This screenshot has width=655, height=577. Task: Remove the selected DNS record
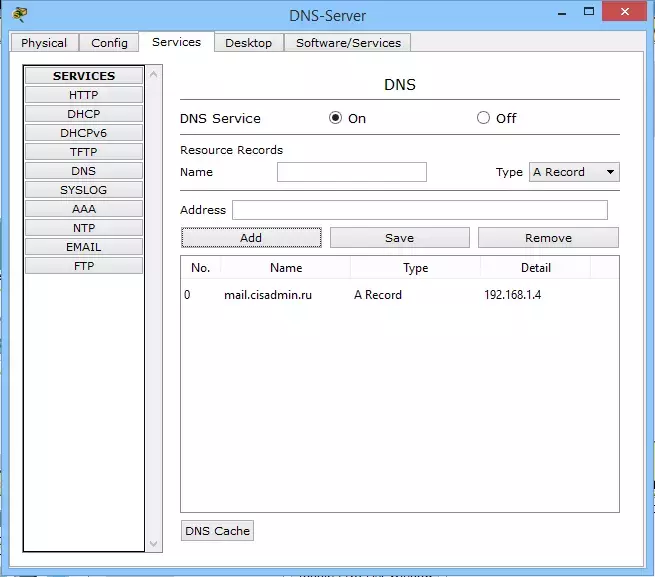[548, 238]
